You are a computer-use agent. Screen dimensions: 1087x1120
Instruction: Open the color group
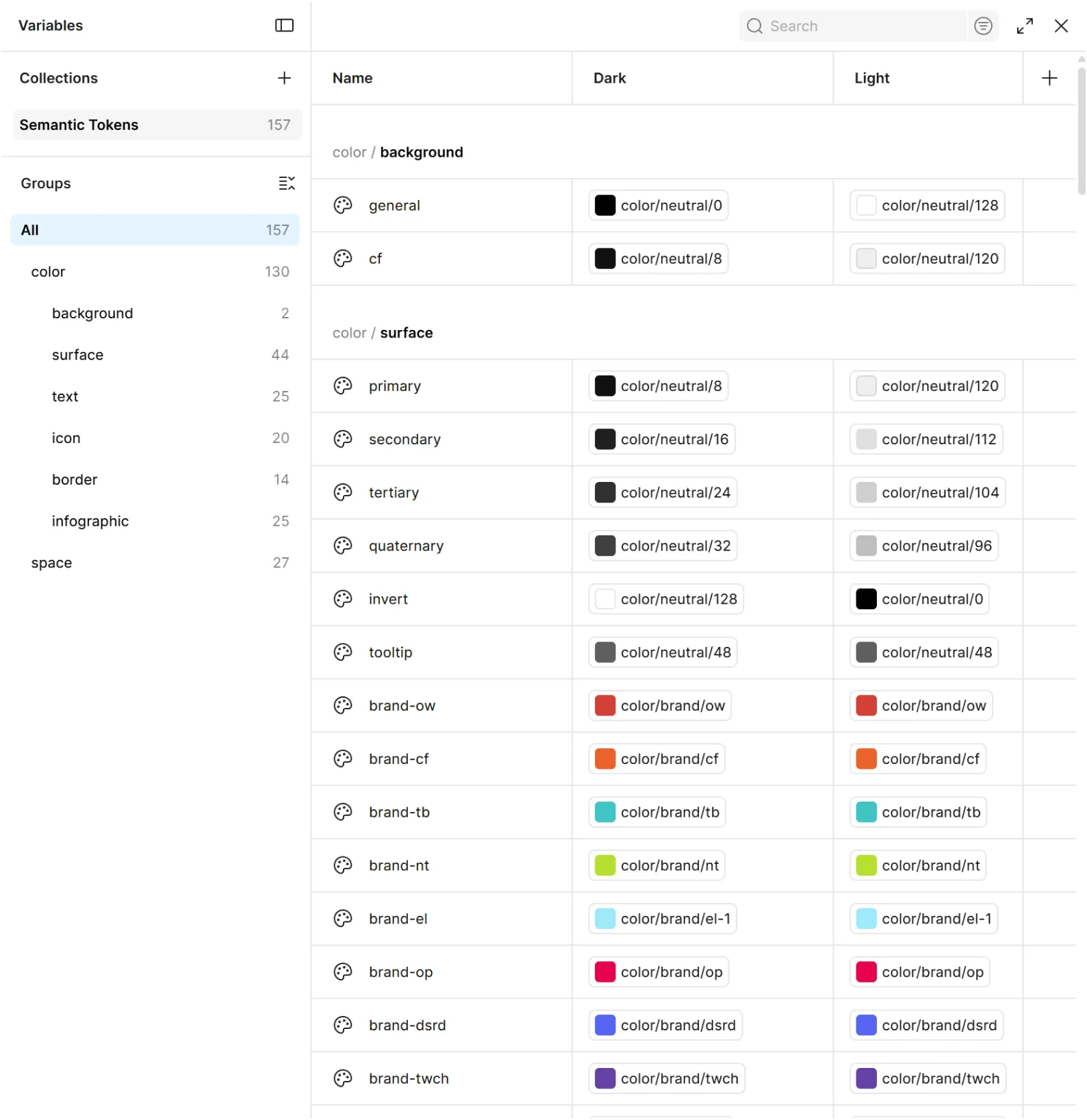tap(155, 272)
